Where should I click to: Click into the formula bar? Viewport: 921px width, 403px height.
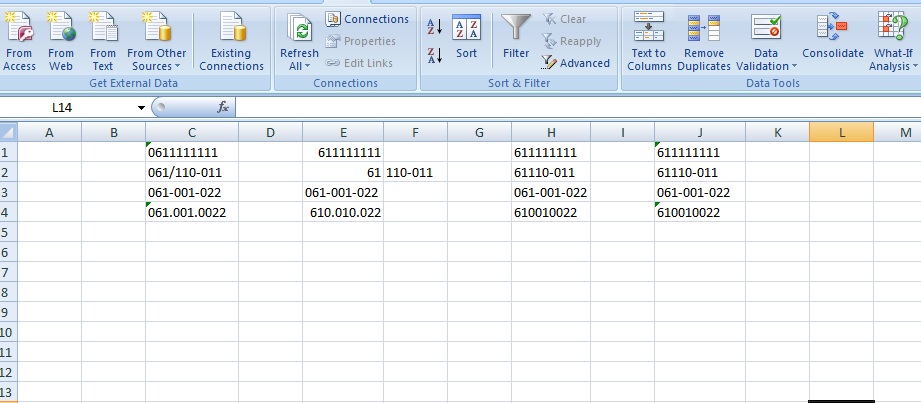578,108
